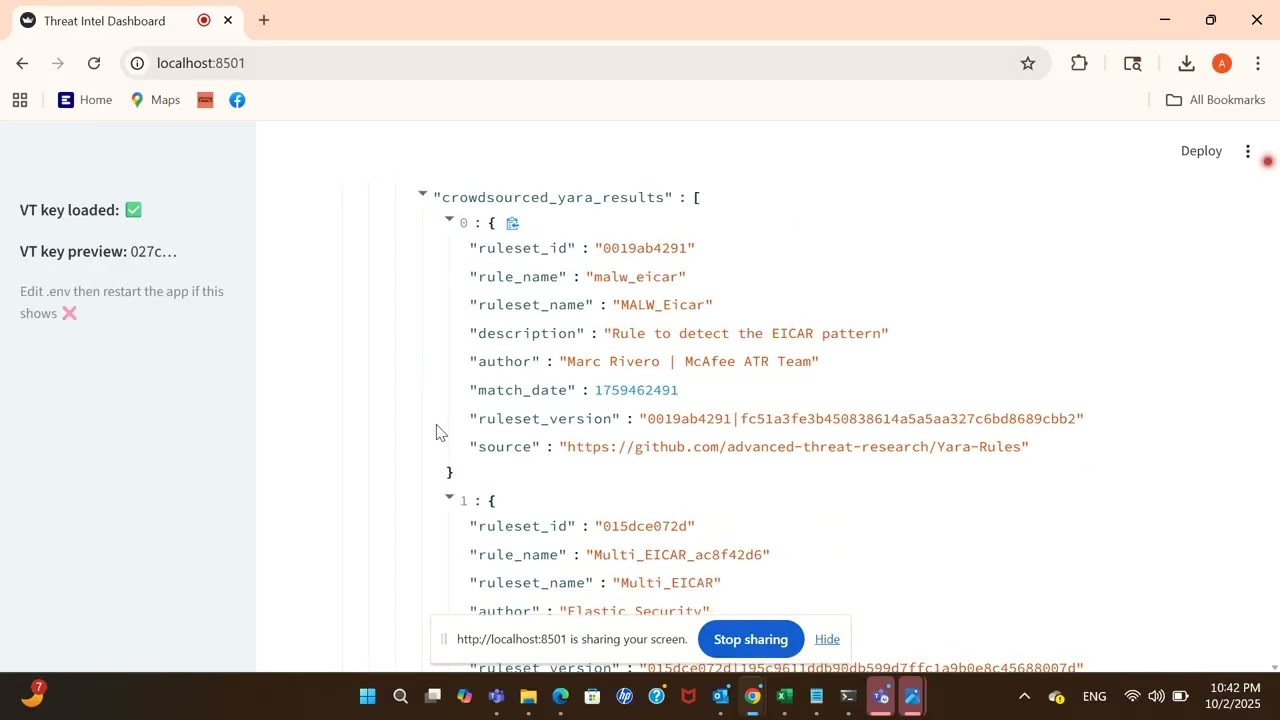Open Chrome downloads panel
1280x720 pixels.
point(1186,63)
